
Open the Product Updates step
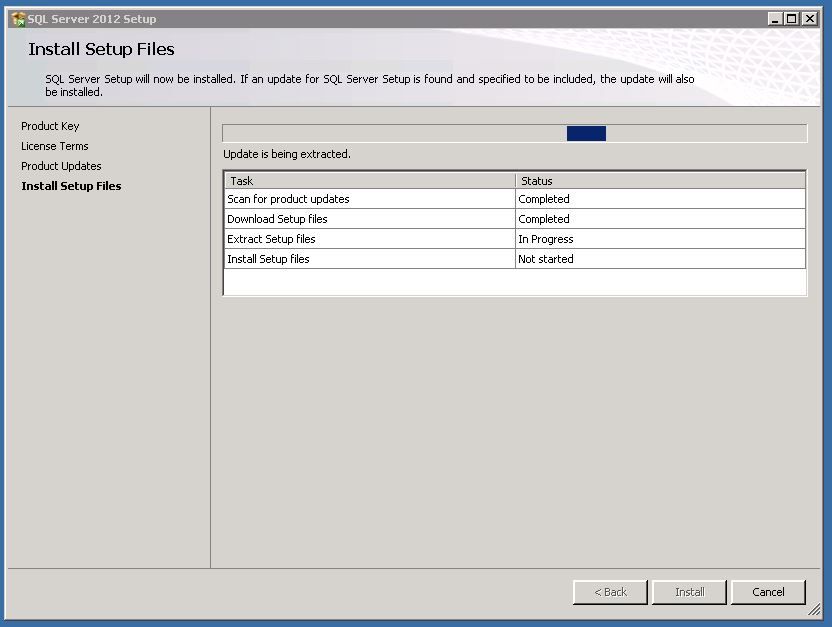tap(61, 166)
